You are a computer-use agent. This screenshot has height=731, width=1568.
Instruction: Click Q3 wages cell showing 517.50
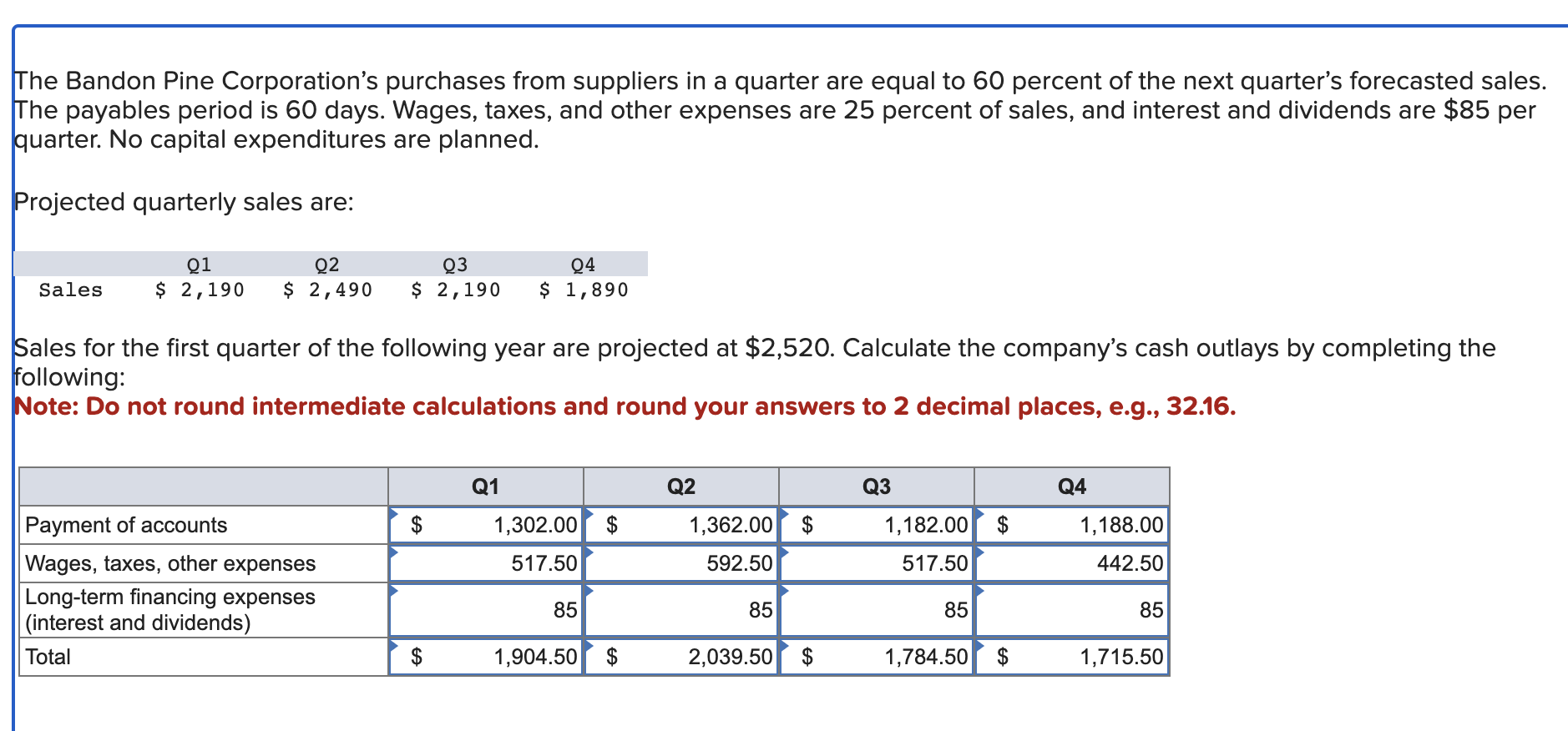[877, 563]
